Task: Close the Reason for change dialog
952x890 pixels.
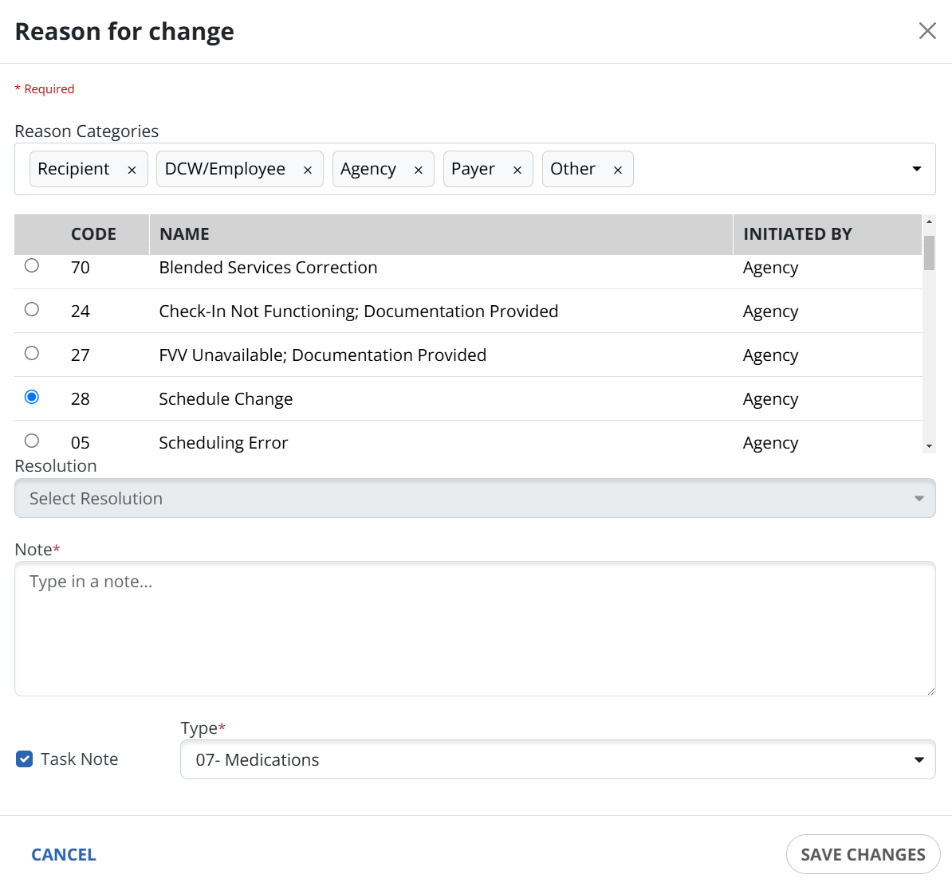Action: tap(927, 31)
